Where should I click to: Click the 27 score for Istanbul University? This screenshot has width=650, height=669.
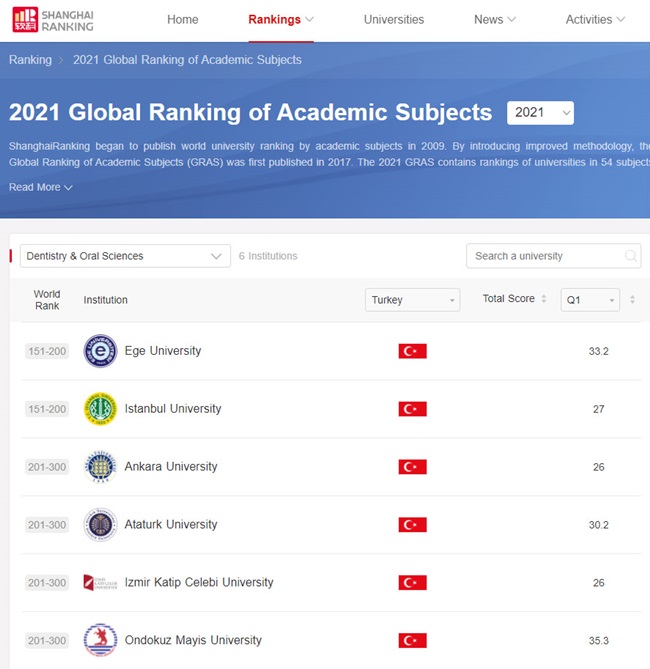click(599, 409)
